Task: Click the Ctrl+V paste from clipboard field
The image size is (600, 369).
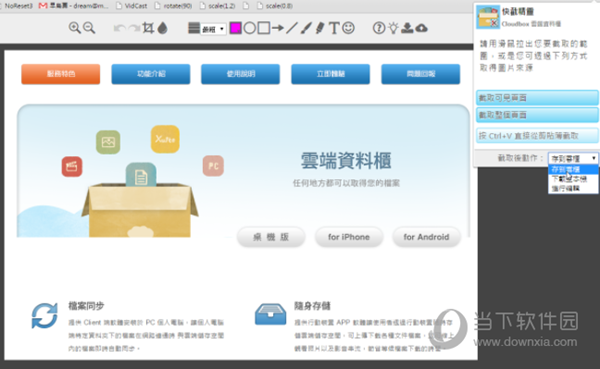Action: (x=537, y=136)
